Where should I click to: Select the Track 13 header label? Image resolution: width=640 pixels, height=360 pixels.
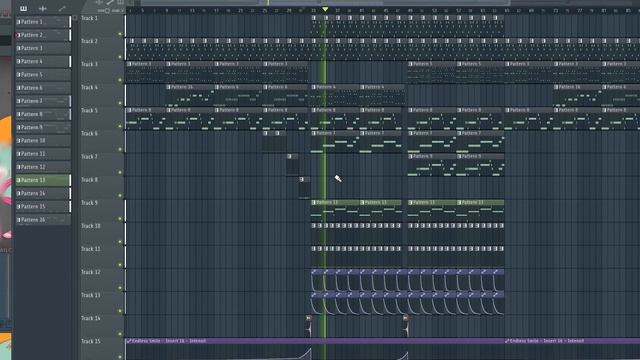click(x=91, y=295)
